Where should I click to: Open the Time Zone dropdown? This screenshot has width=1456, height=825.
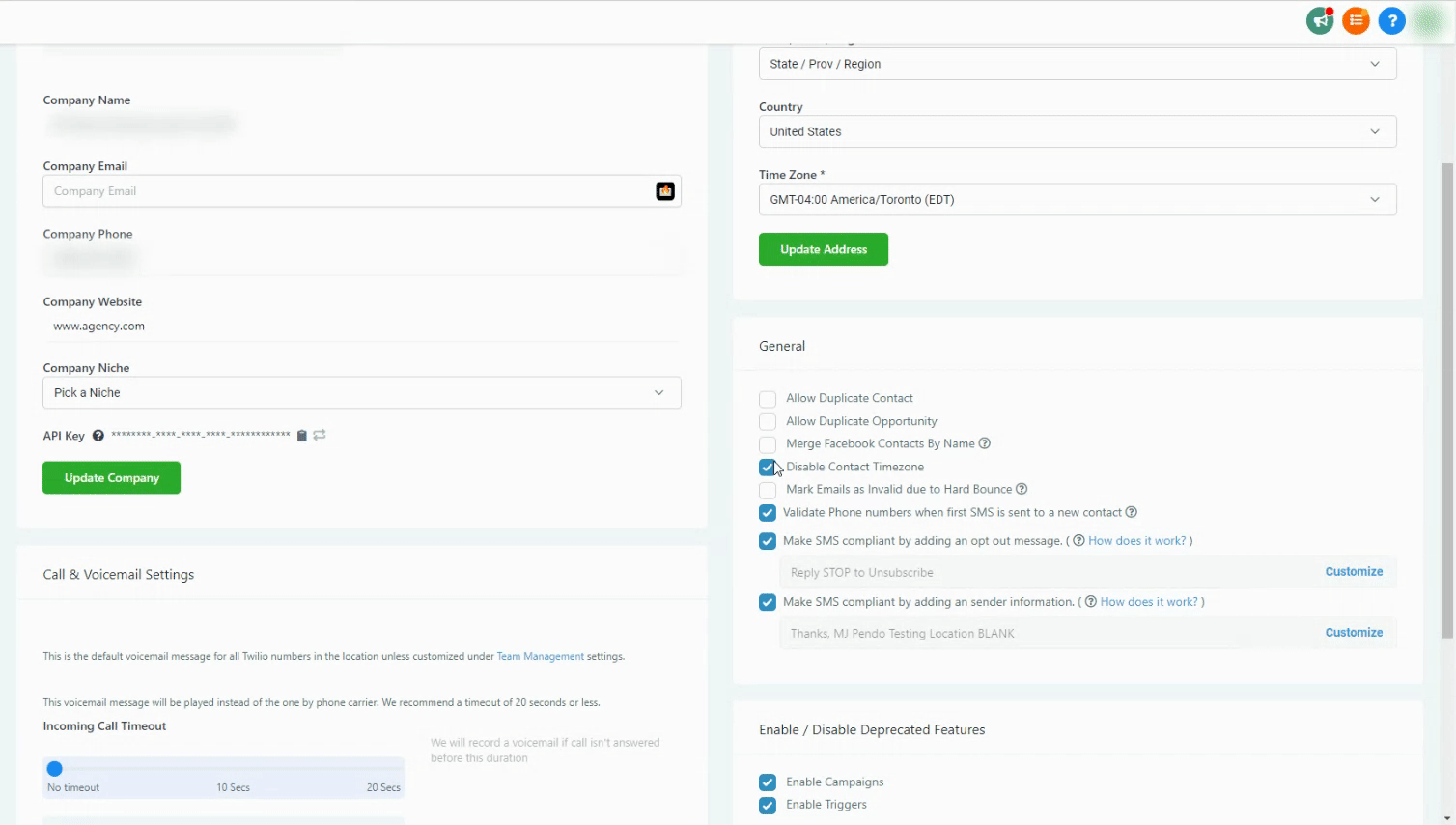1078,199
